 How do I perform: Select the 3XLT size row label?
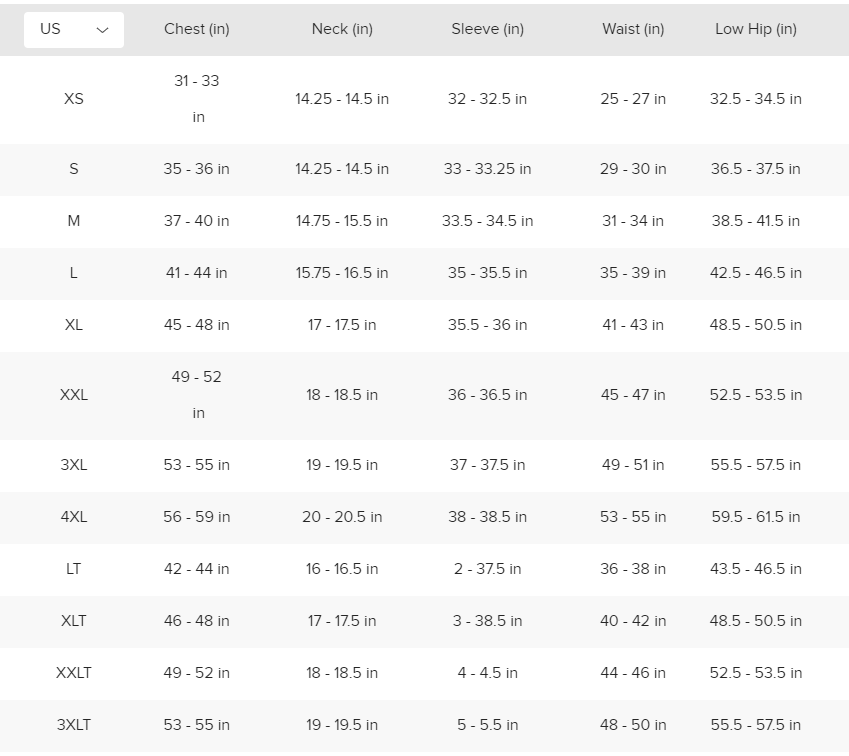coord(74,725)
